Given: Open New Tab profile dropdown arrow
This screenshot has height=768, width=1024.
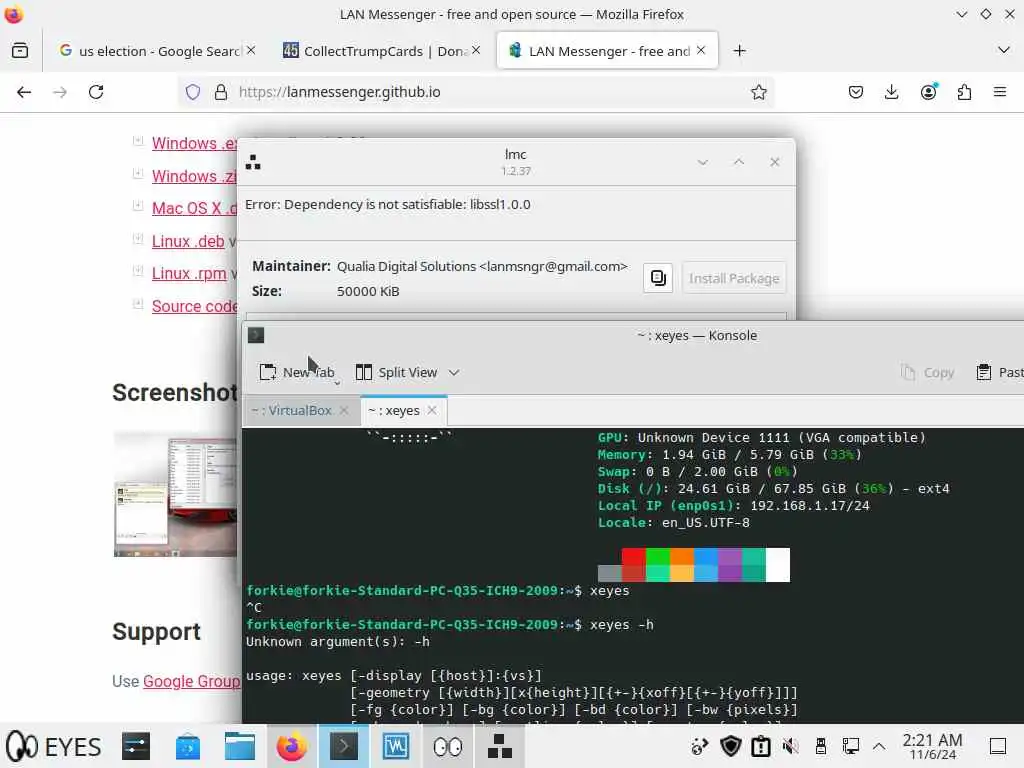Looking at the screenshot, I should 337,383.
